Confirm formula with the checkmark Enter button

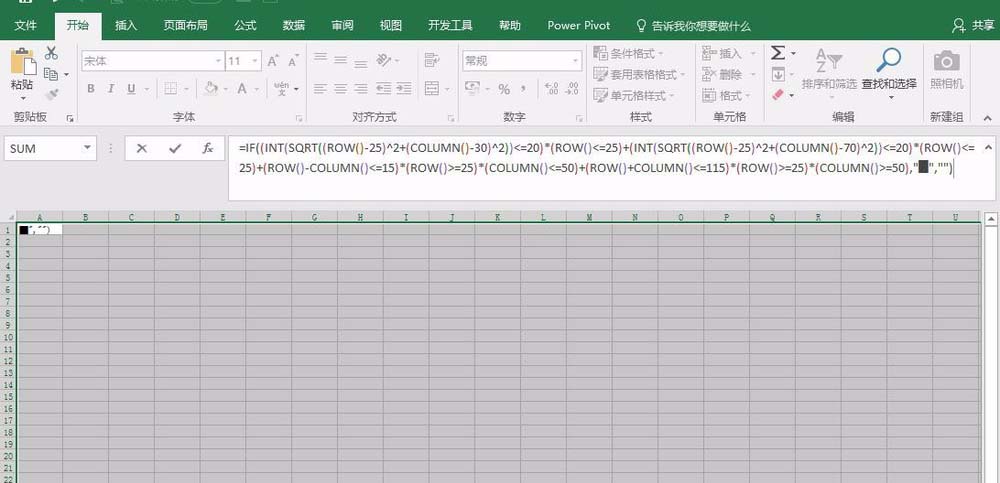(175, 148)
